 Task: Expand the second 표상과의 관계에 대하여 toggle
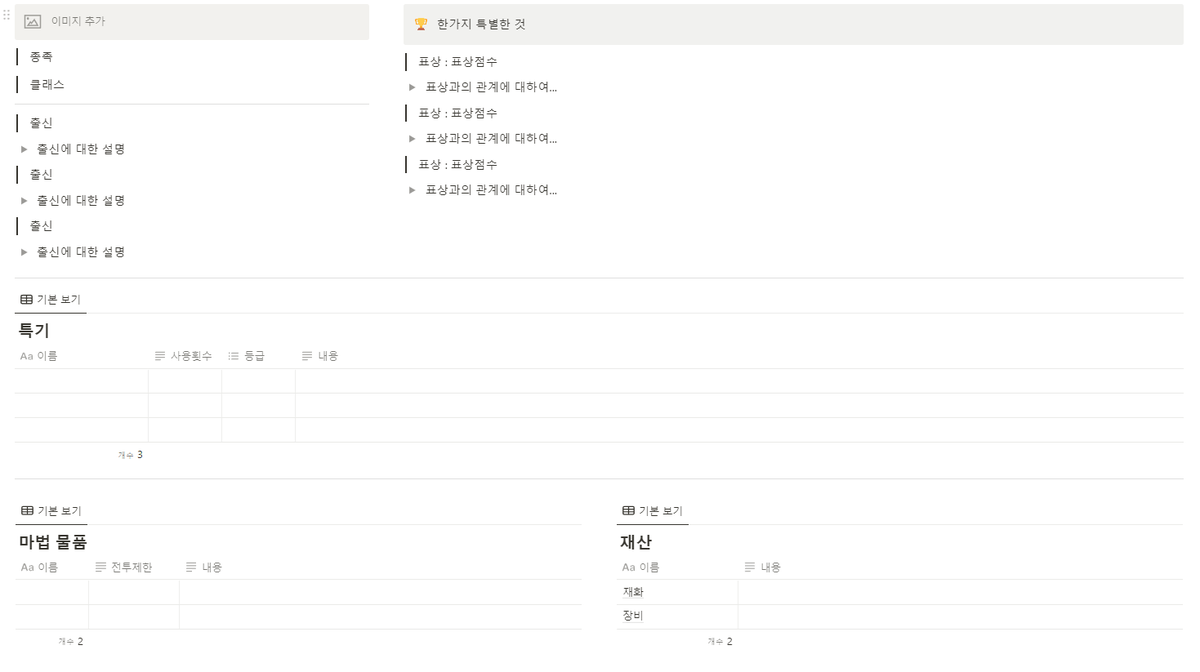[412, 139]
